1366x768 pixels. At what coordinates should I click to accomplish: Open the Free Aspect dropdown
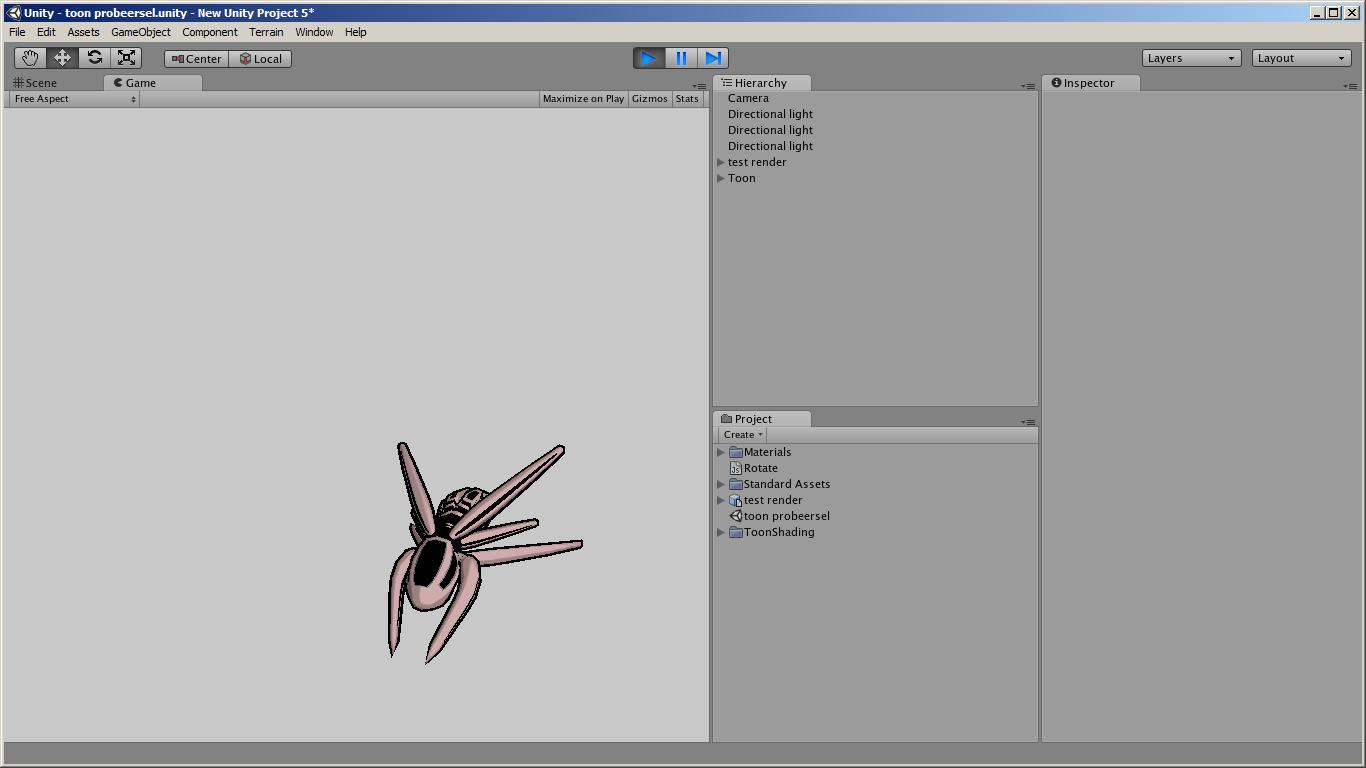[70, 98]
